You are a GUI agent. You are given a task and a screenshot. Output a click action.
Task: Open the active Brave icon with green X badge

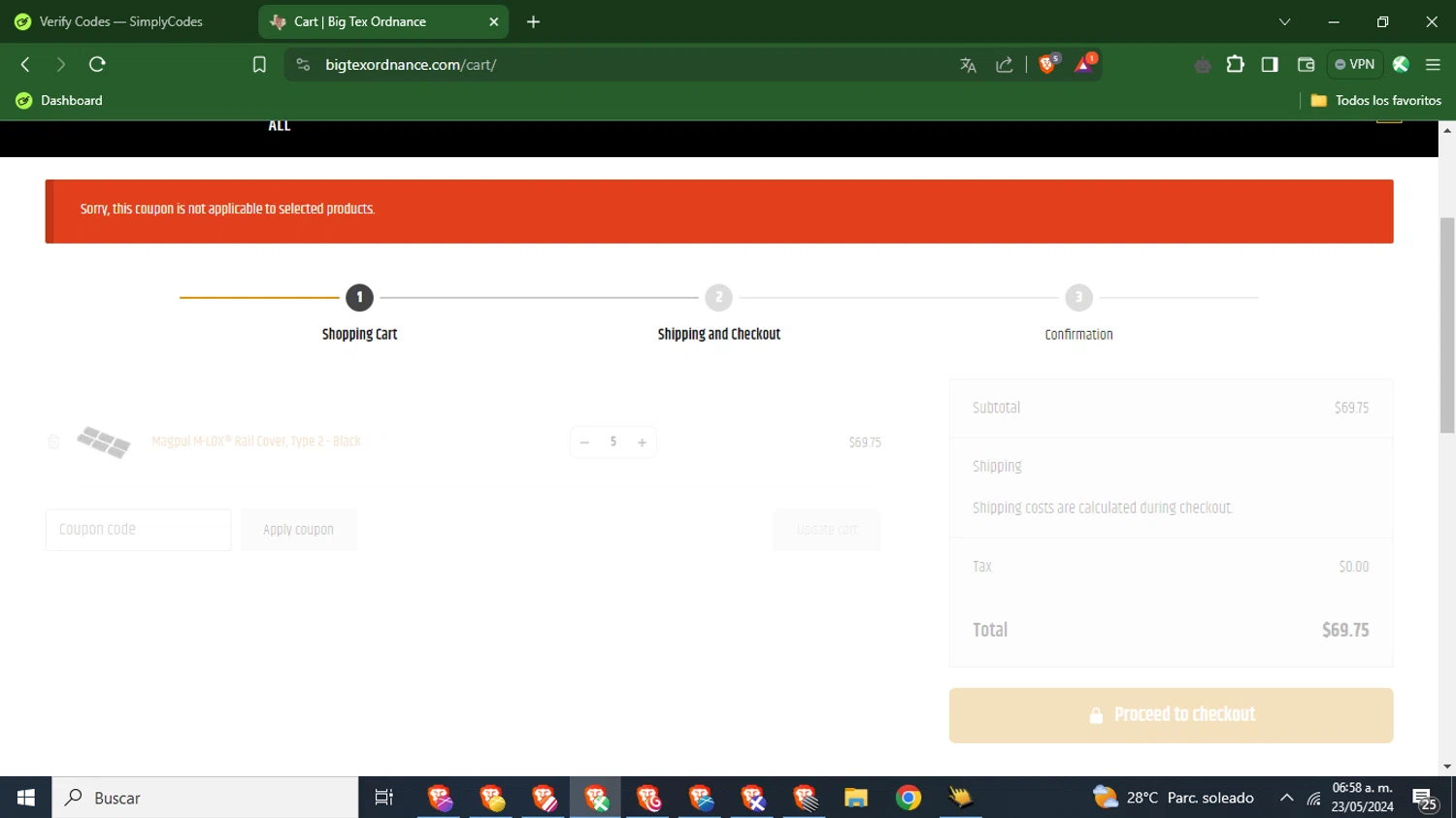click(596, 798)
